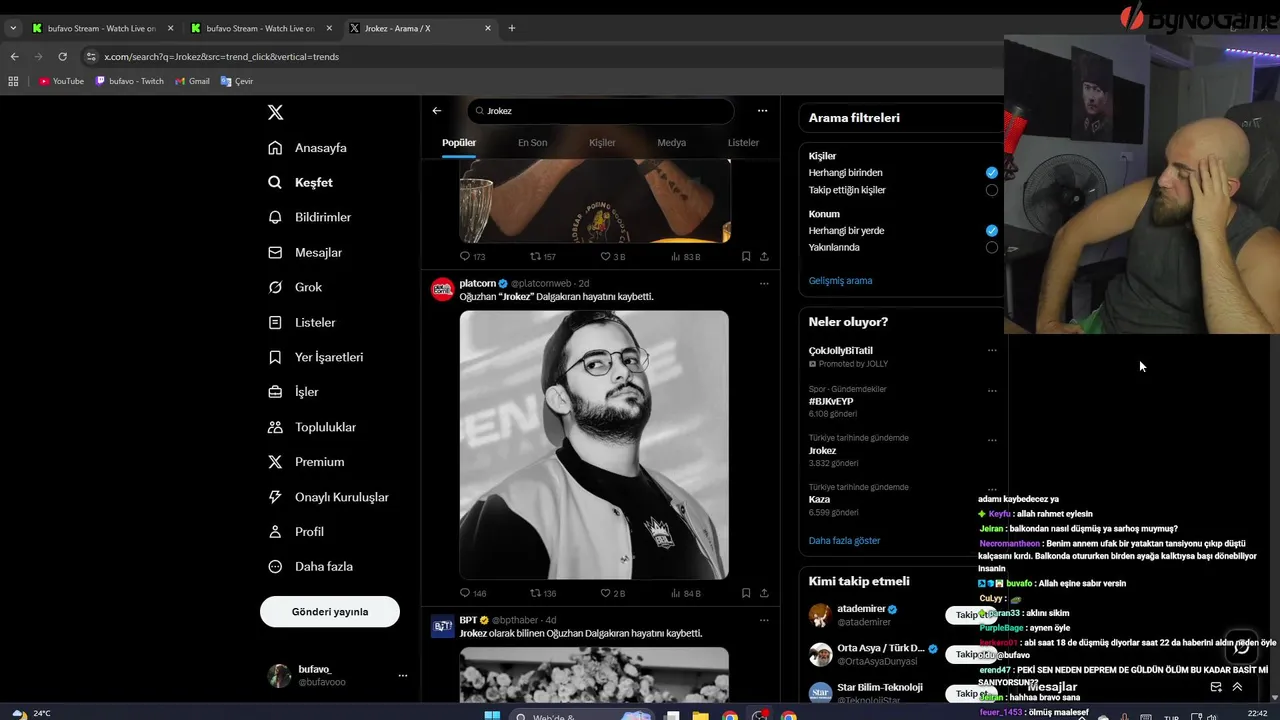This screenshot has height=720, width=1280.
Task: Open Bildirimler notifications
Action: coord(310,217)
